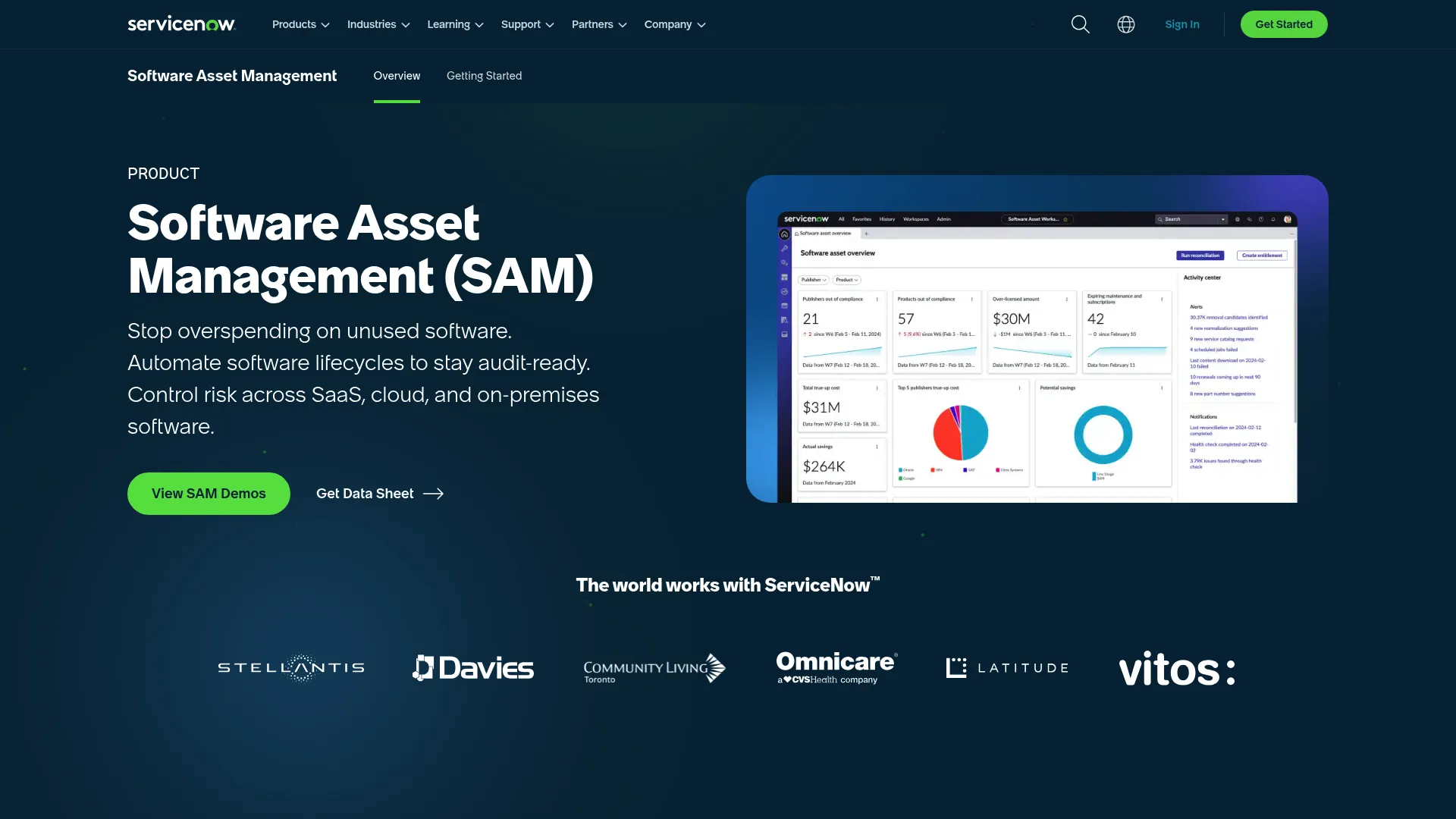This screenshot has height=819, width=1456.
Task: Expand the Partners menu
Action: (x=599, y=24)
